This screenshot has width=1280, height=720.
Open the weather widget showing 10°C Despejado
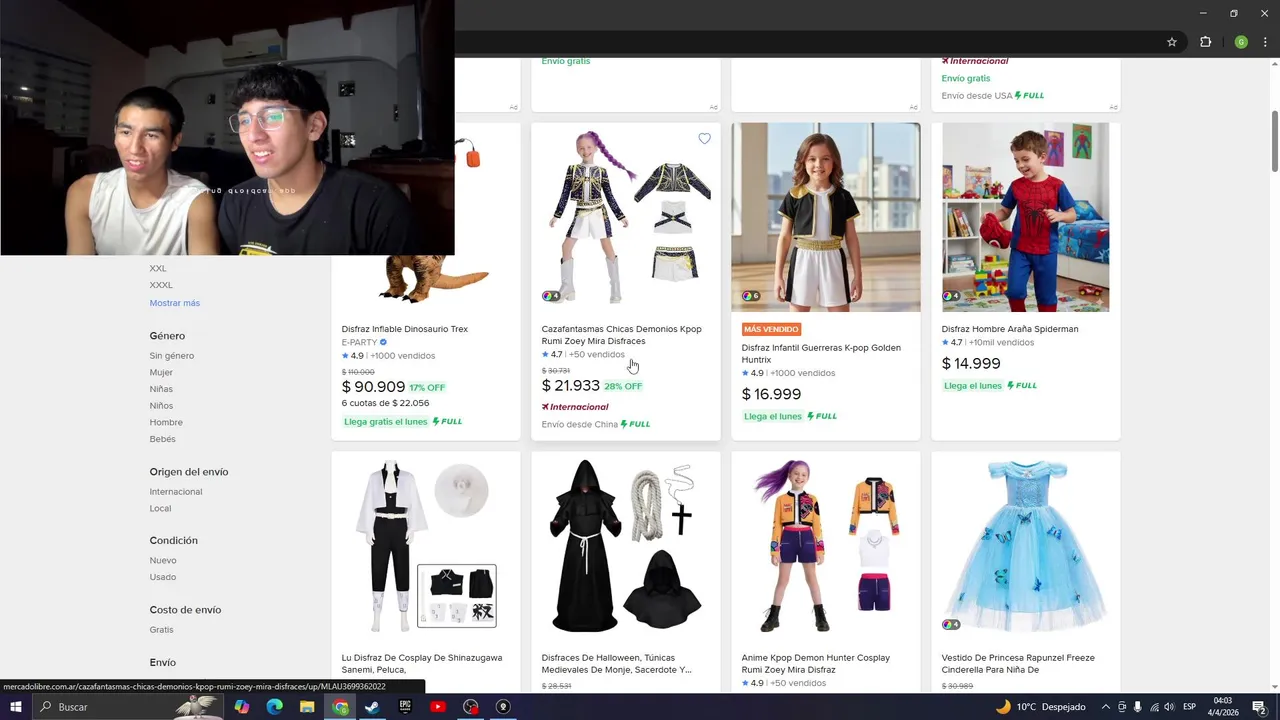(1040, 707)
